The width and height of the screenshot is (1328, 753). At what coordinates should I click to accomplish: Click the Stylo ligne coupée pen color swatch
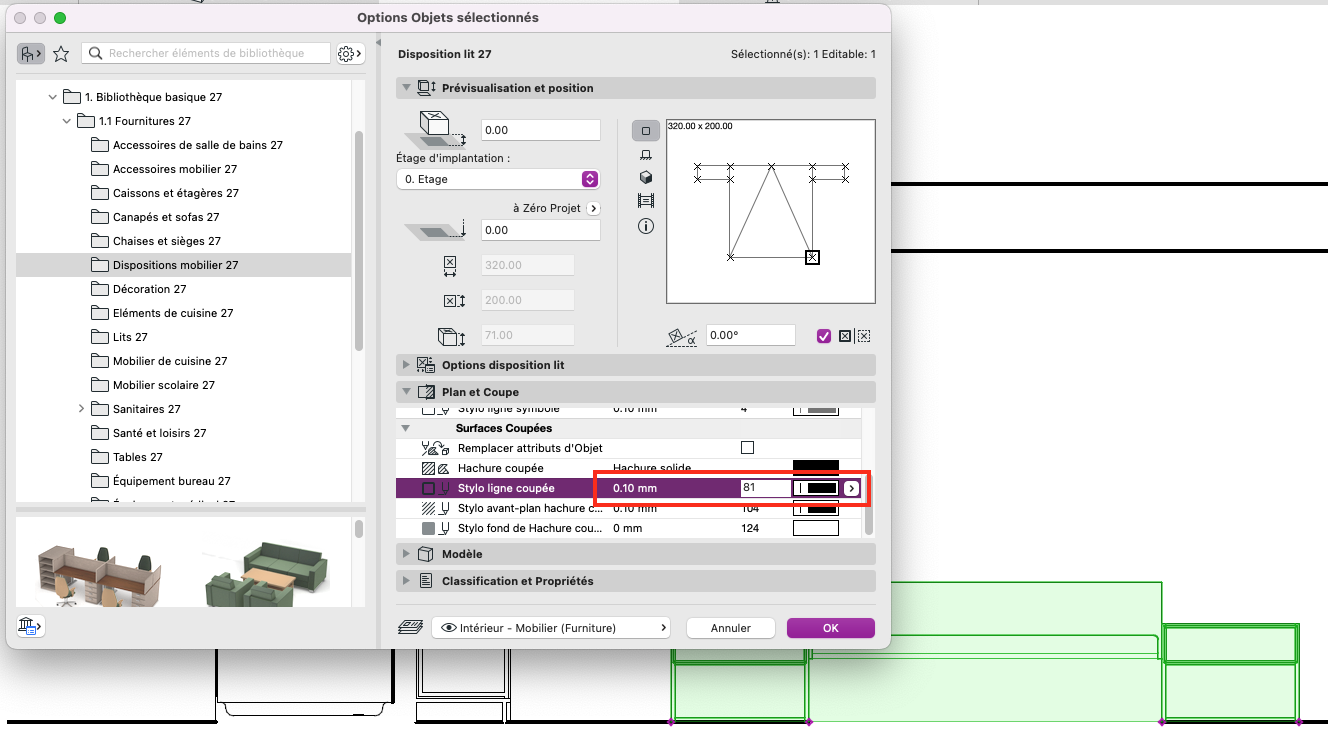[x=815, y=488]
